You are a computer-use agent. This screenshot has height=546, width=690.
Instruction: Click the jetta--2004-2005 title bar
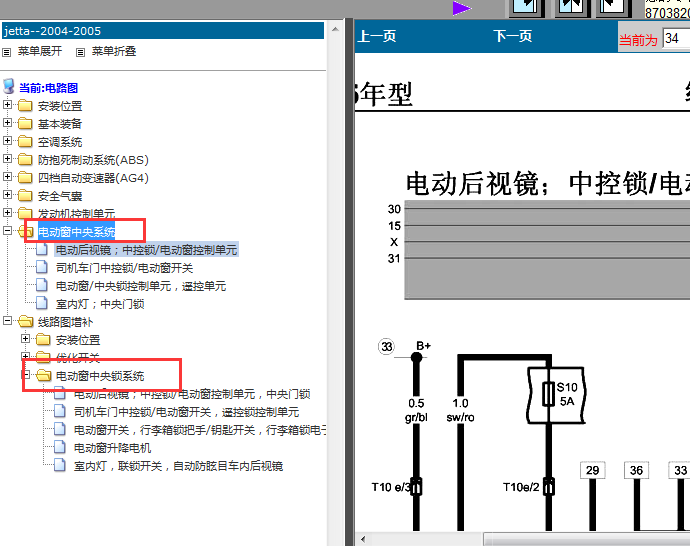pyautogui.click(x=163, y=31)
